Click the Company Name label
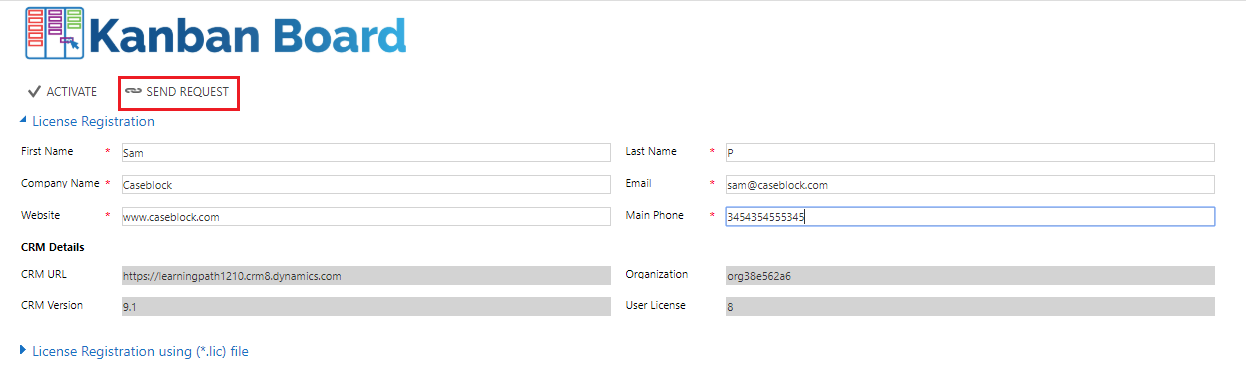The width and height of the screenshot is (1249, 367). point(60,184)
